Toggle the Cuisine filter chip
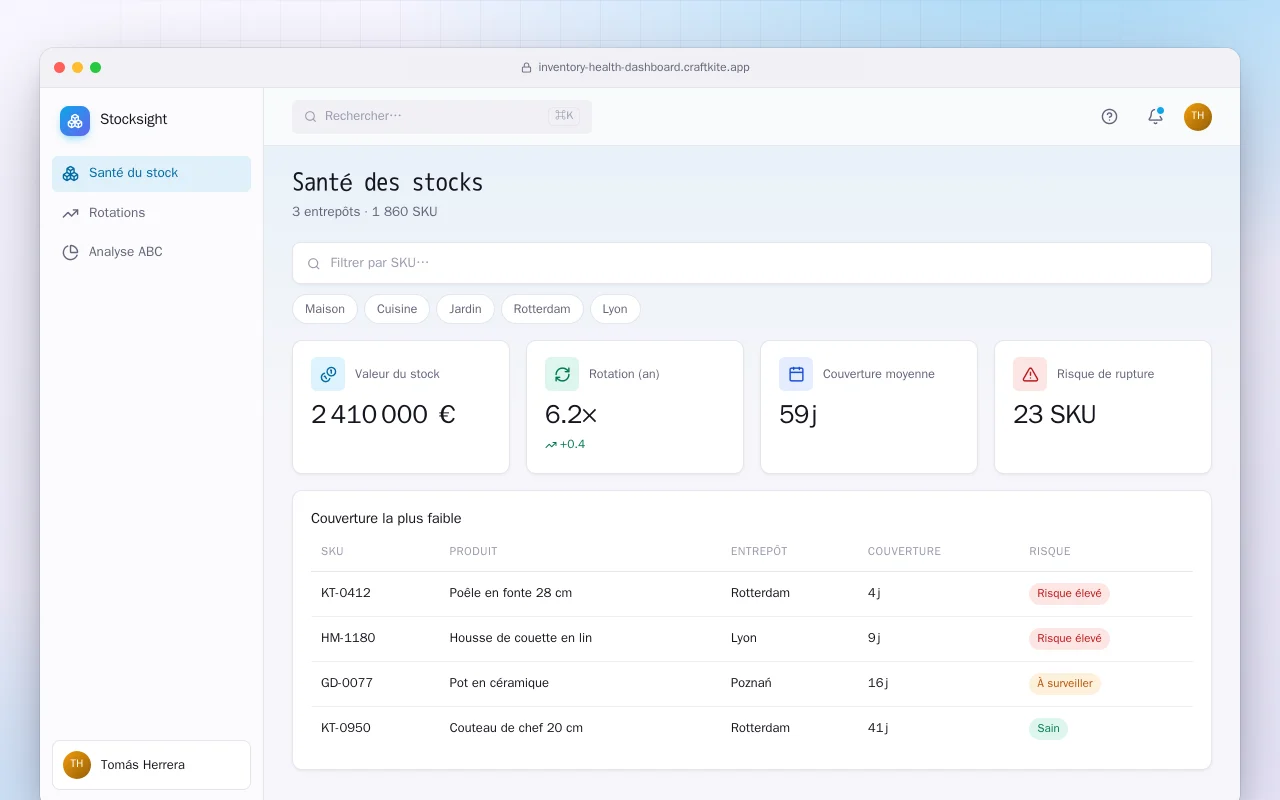The image size is (1280, 800). point(397,309)
